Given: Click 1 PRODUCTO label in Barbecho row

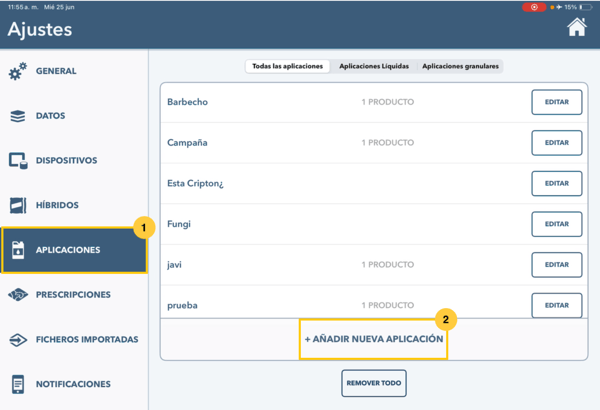Looking at the screenshot, I should point(388,102).
